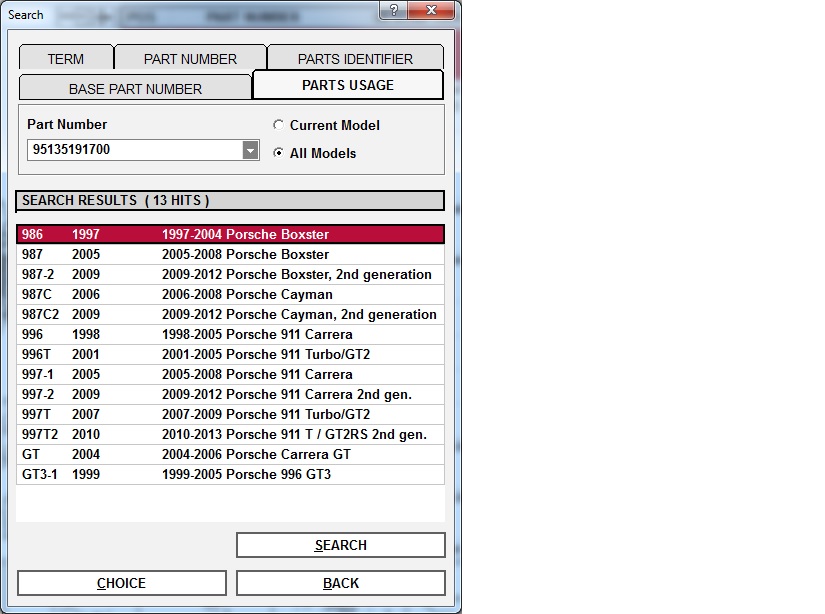Image resolution: width=825 pixels, height=614 pixels.
Task: Click the help question mark button
Action: (x=393, y=11)
